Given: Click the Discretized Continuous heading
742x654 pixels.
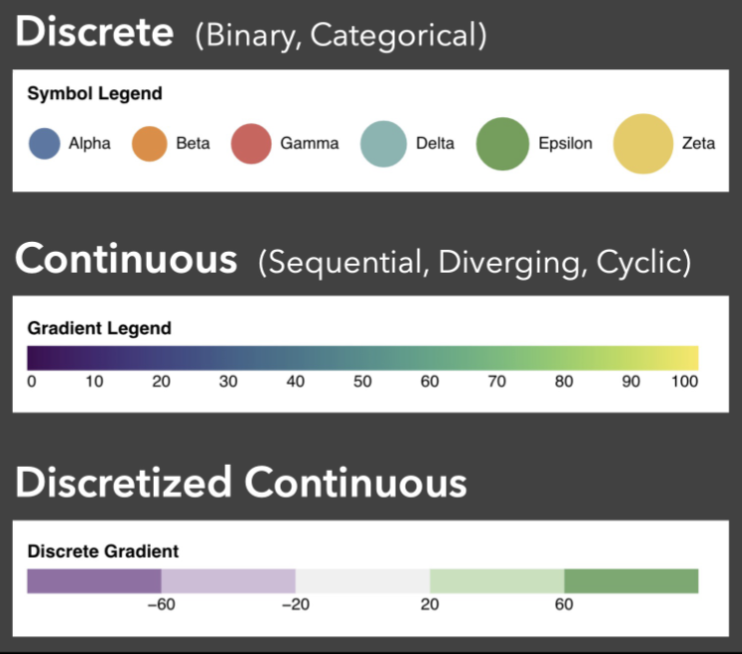Looking at the screenshot, I should 241,482.
